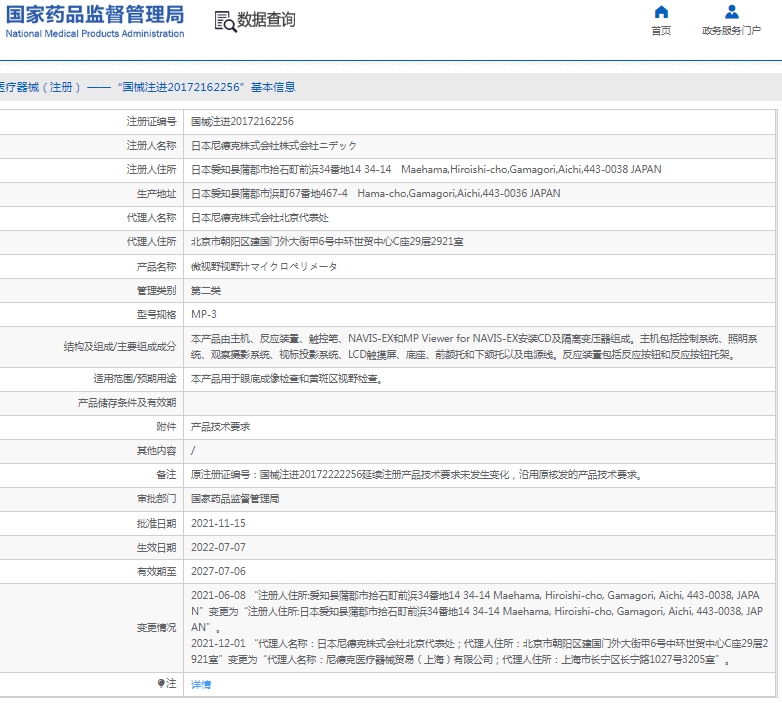Click the 批准日期 label
Image resolution: width=782 pixels, height=703 pixels.
pos(157,524)
